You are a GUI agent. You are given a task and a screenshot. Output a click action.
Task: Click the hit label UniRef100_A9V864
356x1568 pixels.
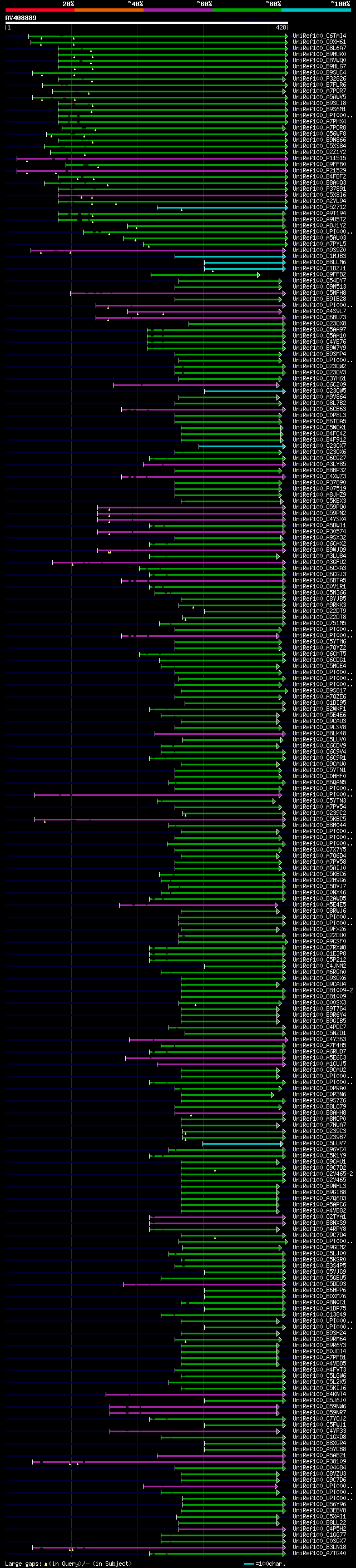coord(319,398)
